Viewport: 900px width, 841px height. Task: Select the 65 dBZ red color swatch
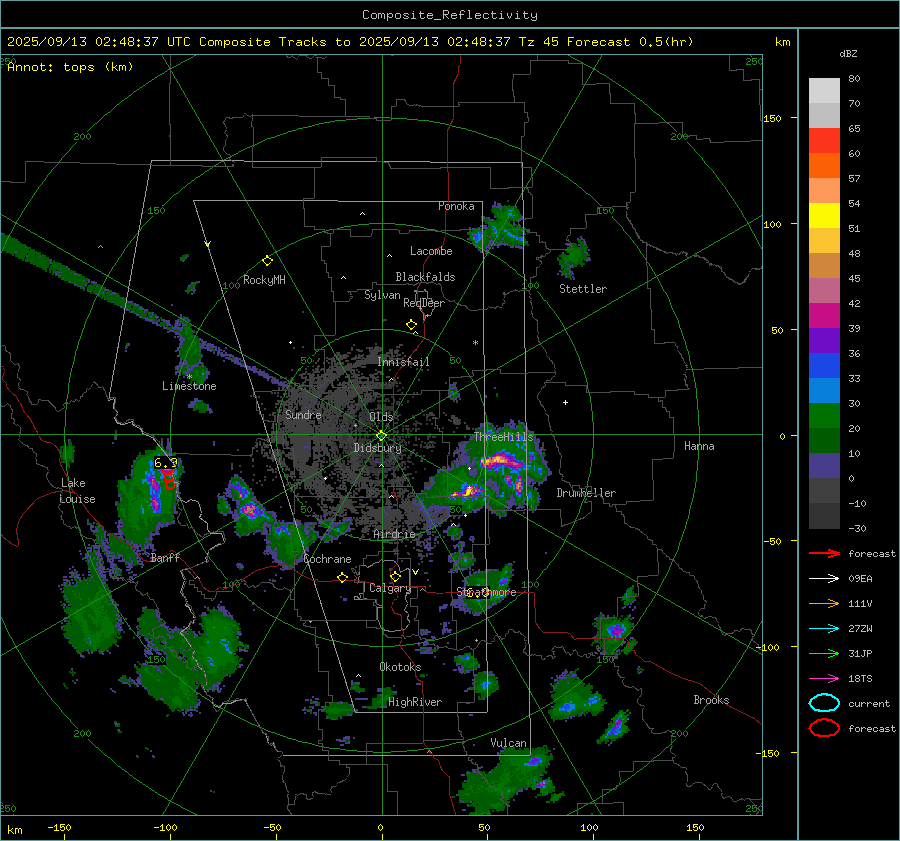click(824, 141)
